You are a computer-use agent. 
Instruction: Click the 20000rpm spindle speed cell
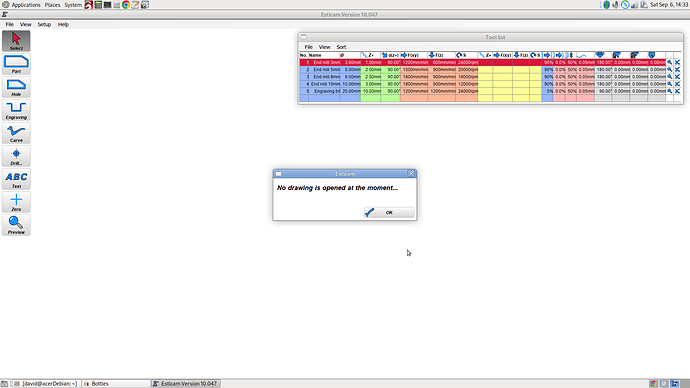click(467, 70)
